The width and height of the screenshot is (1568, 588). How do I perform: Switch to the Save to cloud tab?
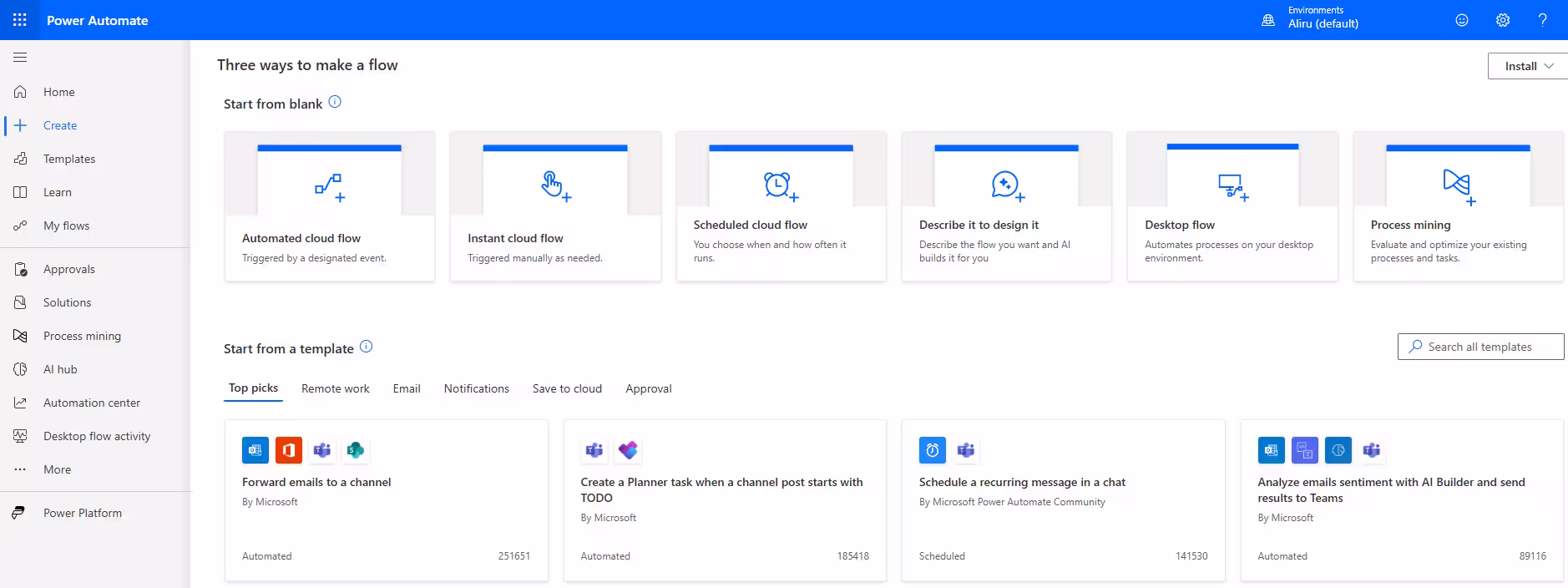tap(567, 388)
